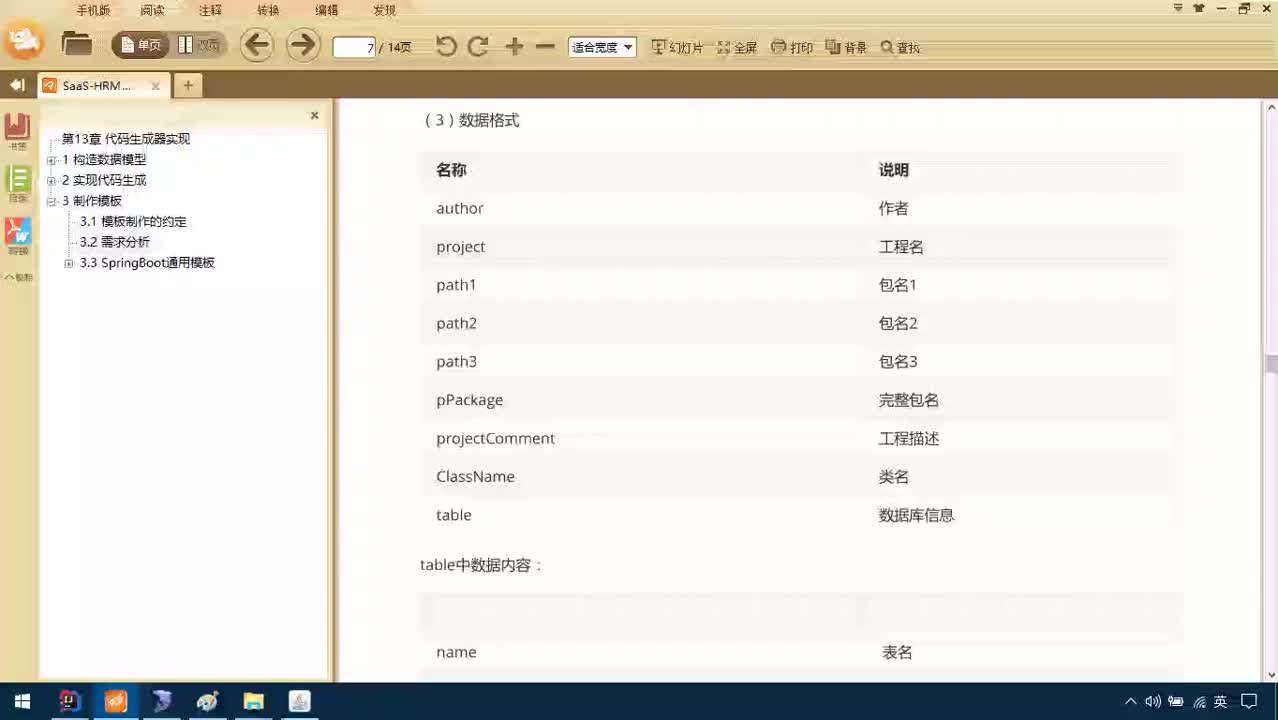Close the SaaS-HRM document tab
1278x720 pixels.
click(x=155, y=86)
